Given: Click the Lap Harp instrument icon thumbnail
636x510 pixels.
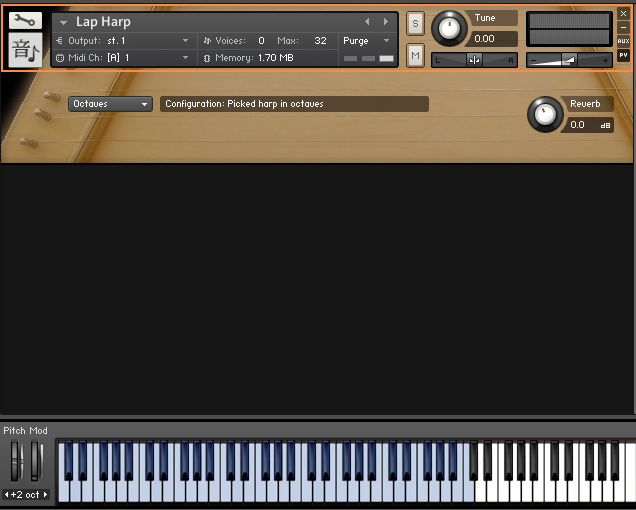Looking at the screenshot, I should tap(25, 50).
